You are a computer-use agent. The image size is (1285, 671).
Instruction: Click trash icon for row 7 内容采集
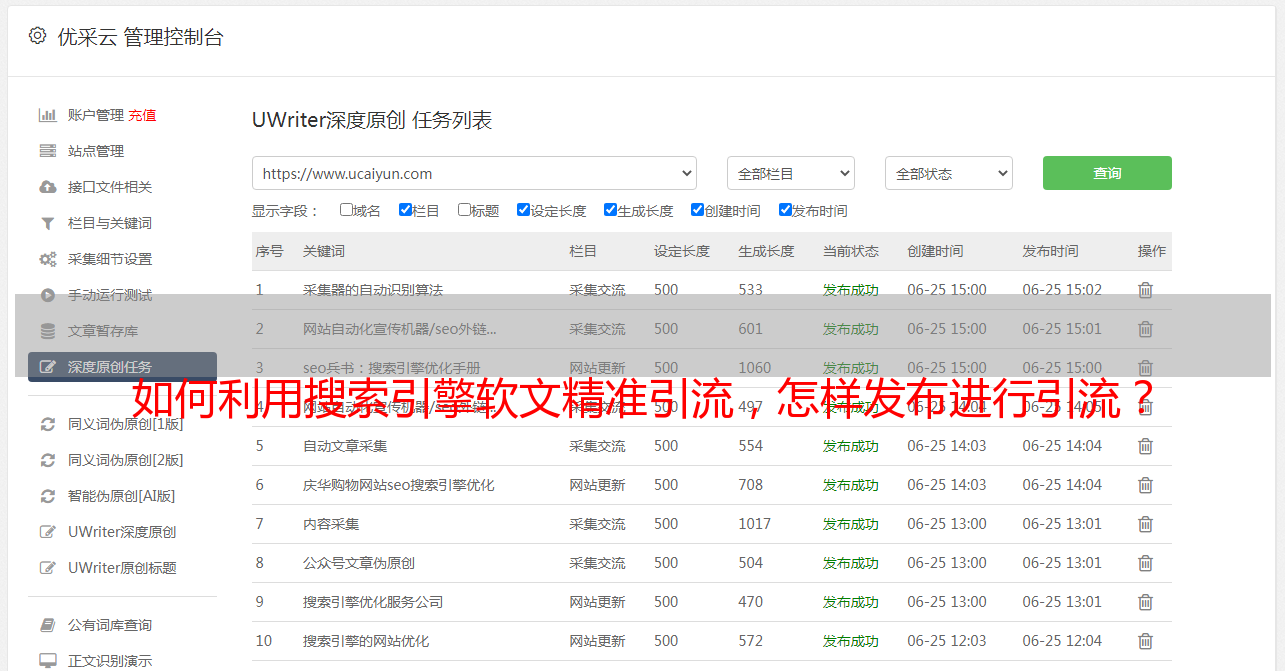(1145, 524)
